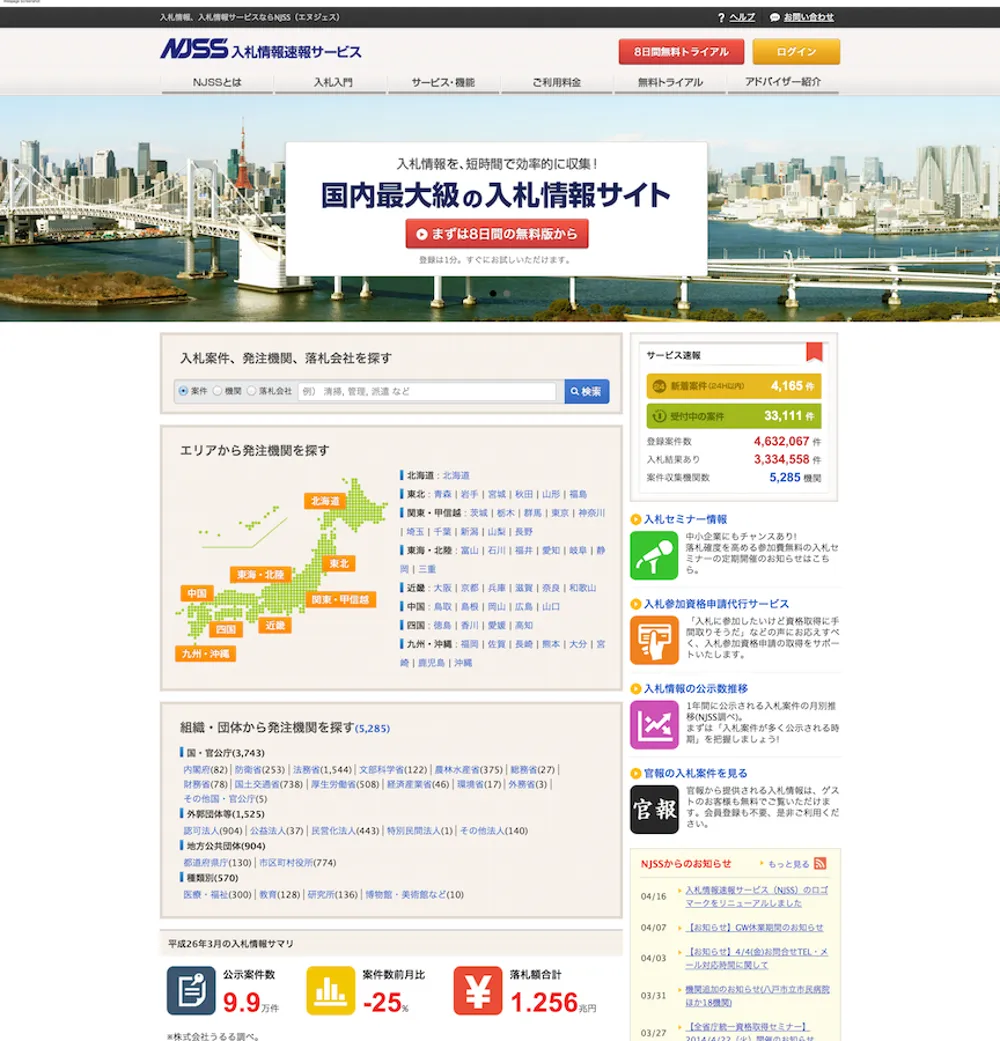Click the black 官報 gazette icon

click(654, 809)
